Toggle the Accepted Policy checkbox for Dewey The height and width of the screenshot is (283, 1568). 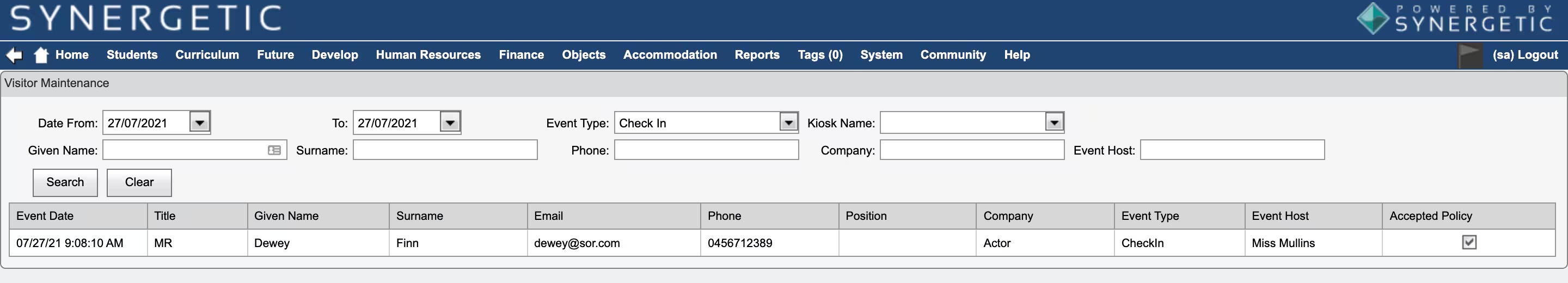point(1469,242)
